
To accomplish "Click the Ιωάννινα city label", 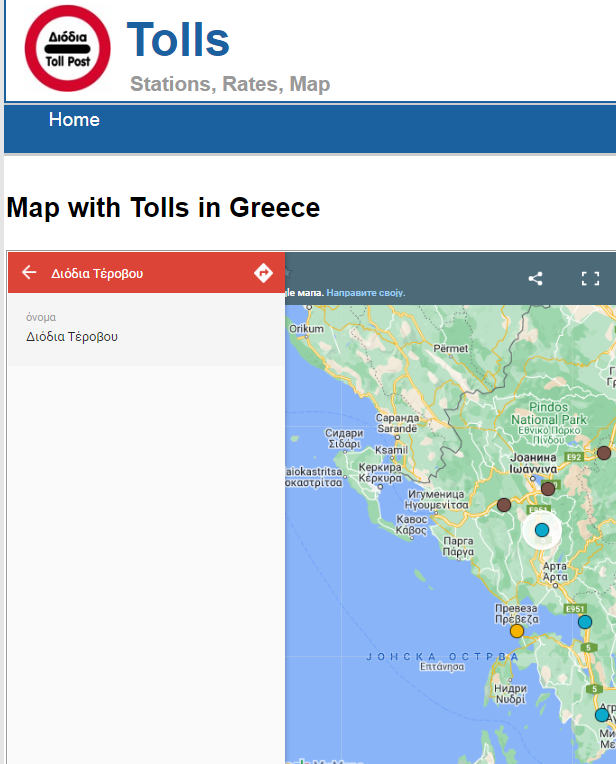I will click(x=533, y=469).
